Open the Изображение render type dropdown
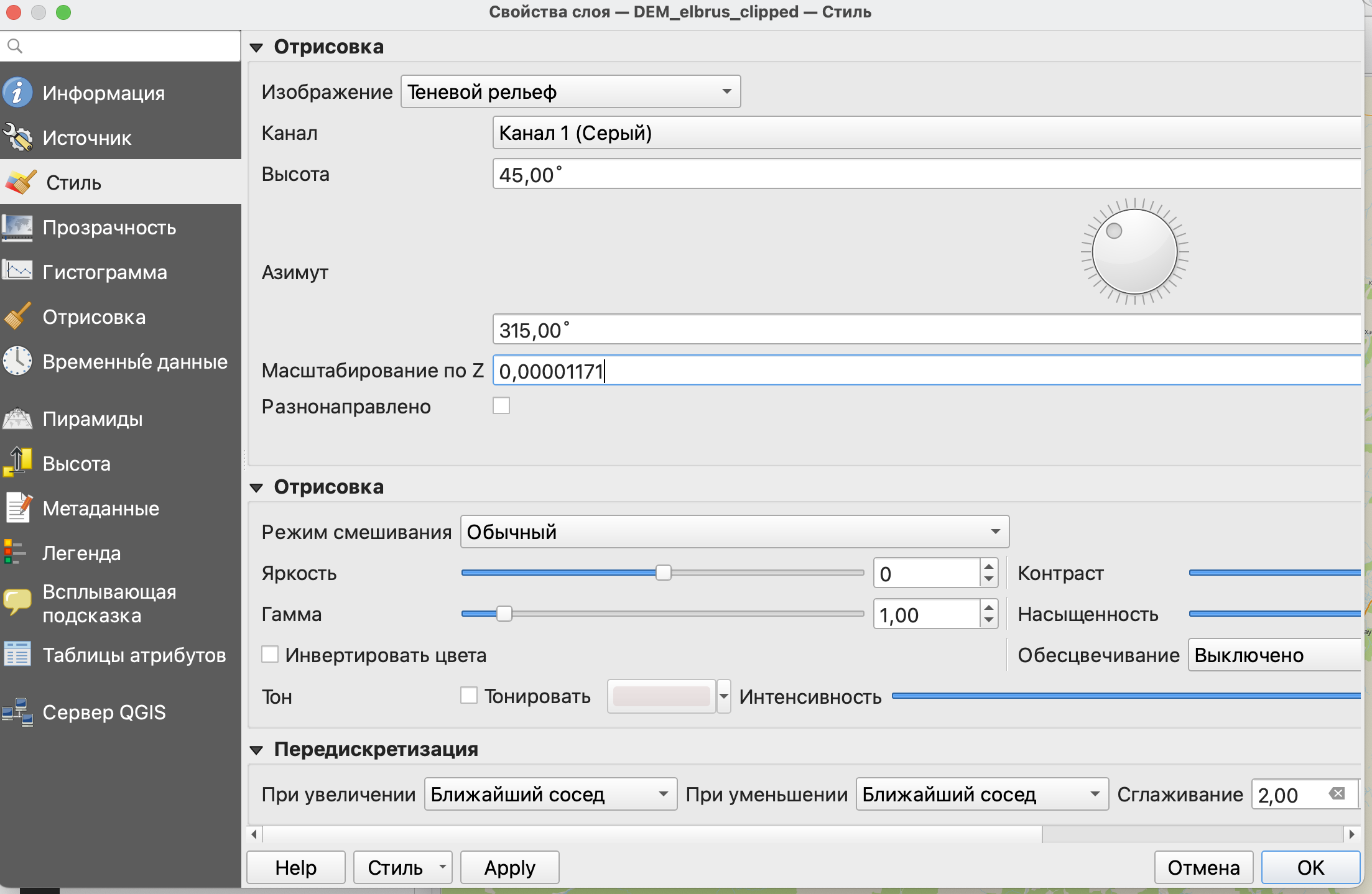 tap(570, 92)
